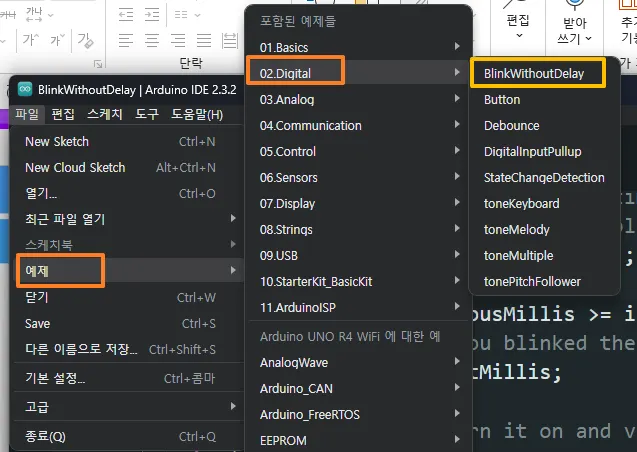Open the 도구 menu
The image size is (637, 452).
pyautogui.click(x=147, y=114)
